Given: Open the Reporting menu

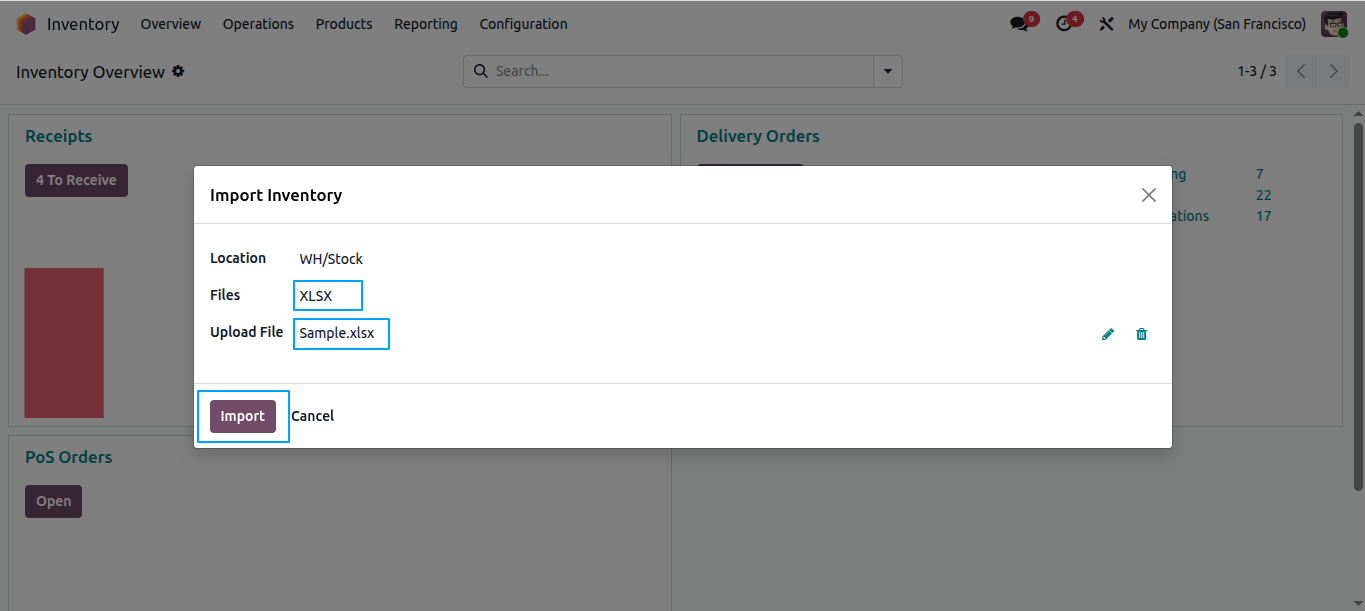Looking at the screenshot, I should click(426, 24).
